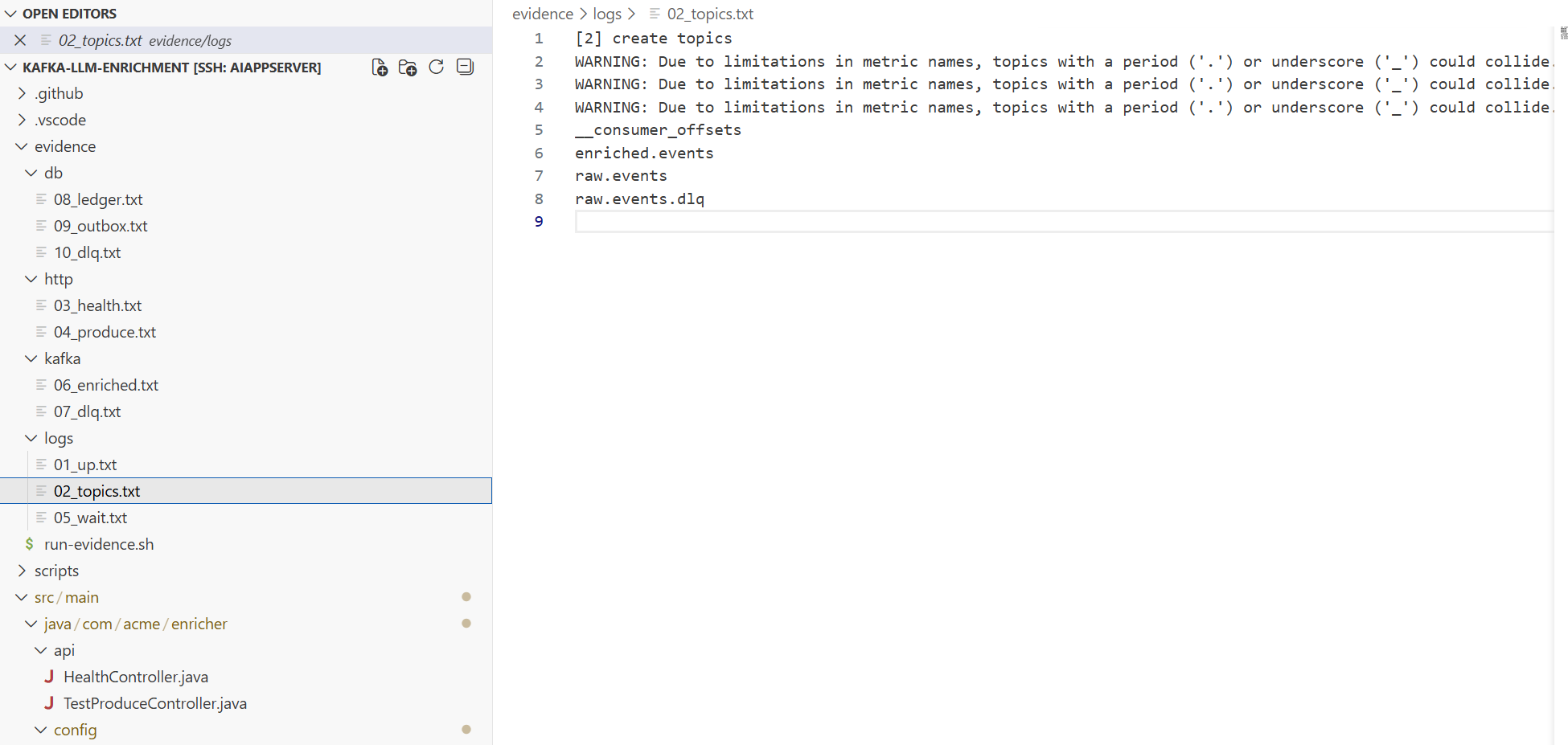Collapse the OPEN EDITORS section
Screen dimensions: 1568x745
(x=11, y=13)
